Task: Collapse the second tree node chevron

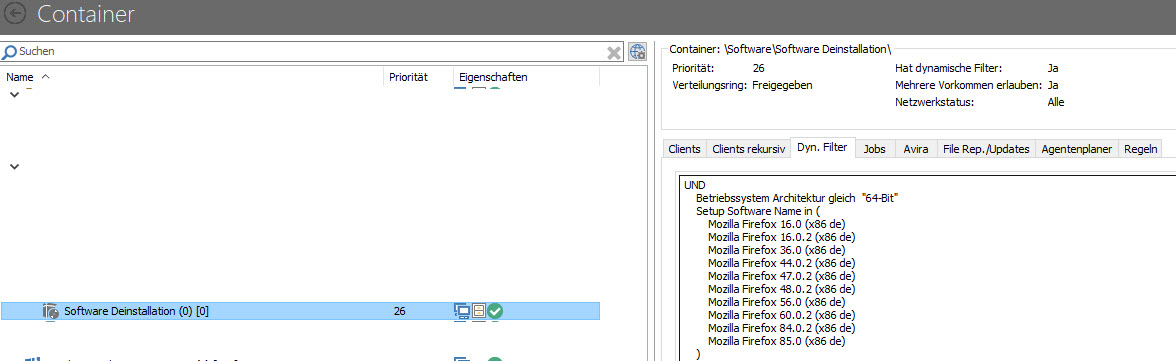Action: coord(14,167)
